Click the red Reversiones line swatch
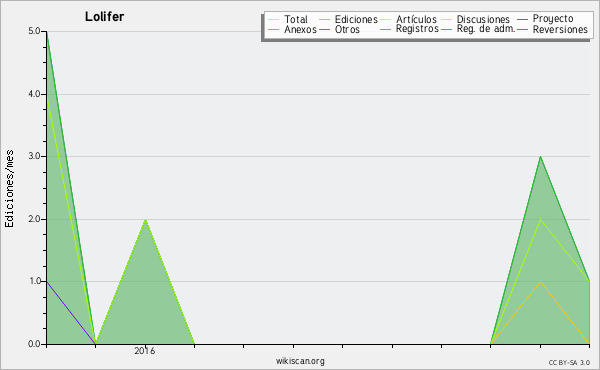Screen dimensions: 600x370 tap(523, 29)
